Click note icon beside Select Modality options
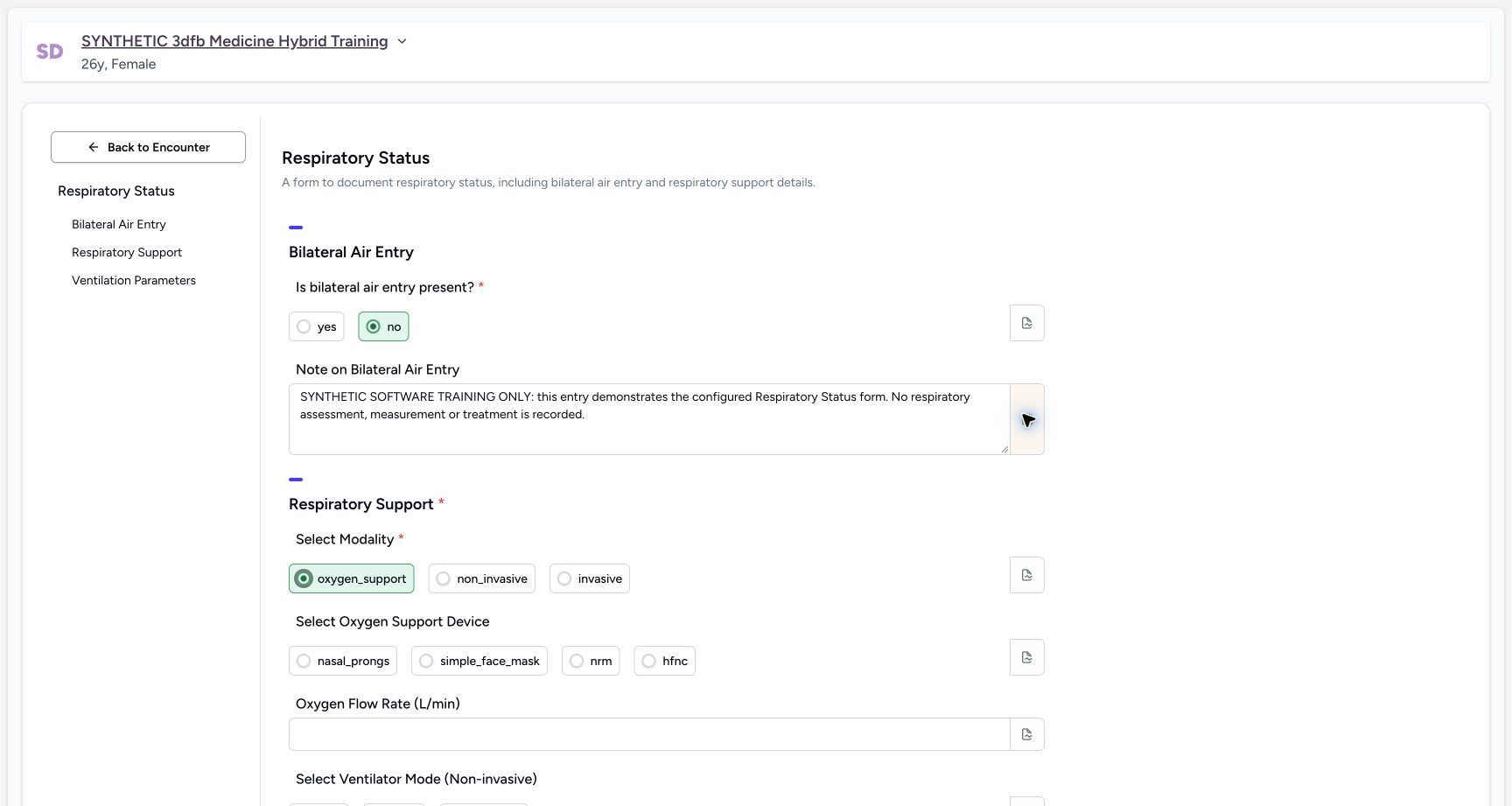 click(x=1027, y=575)
